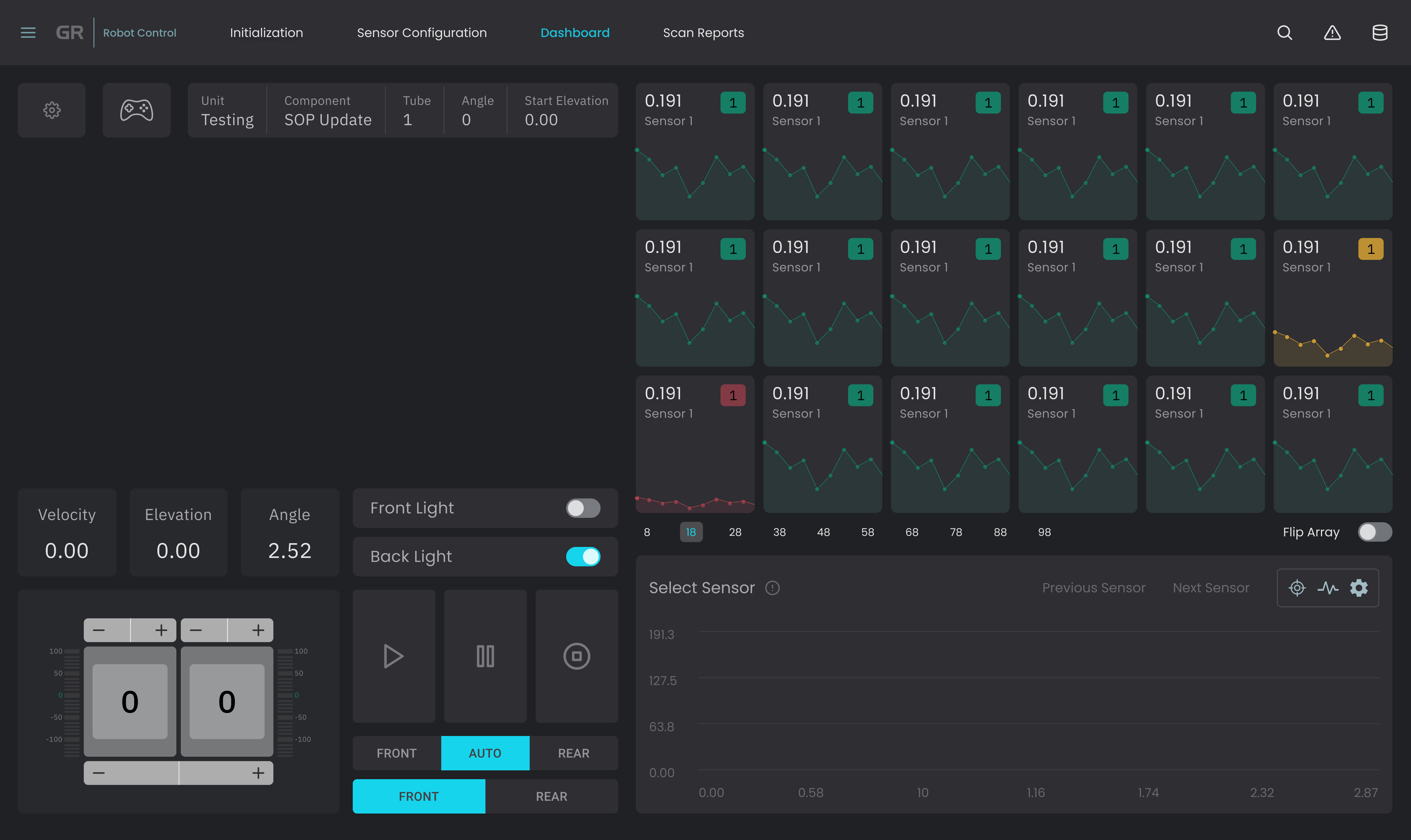Click the gamepad controller icon
1411x840 pixels.
[x=136, y=110]
